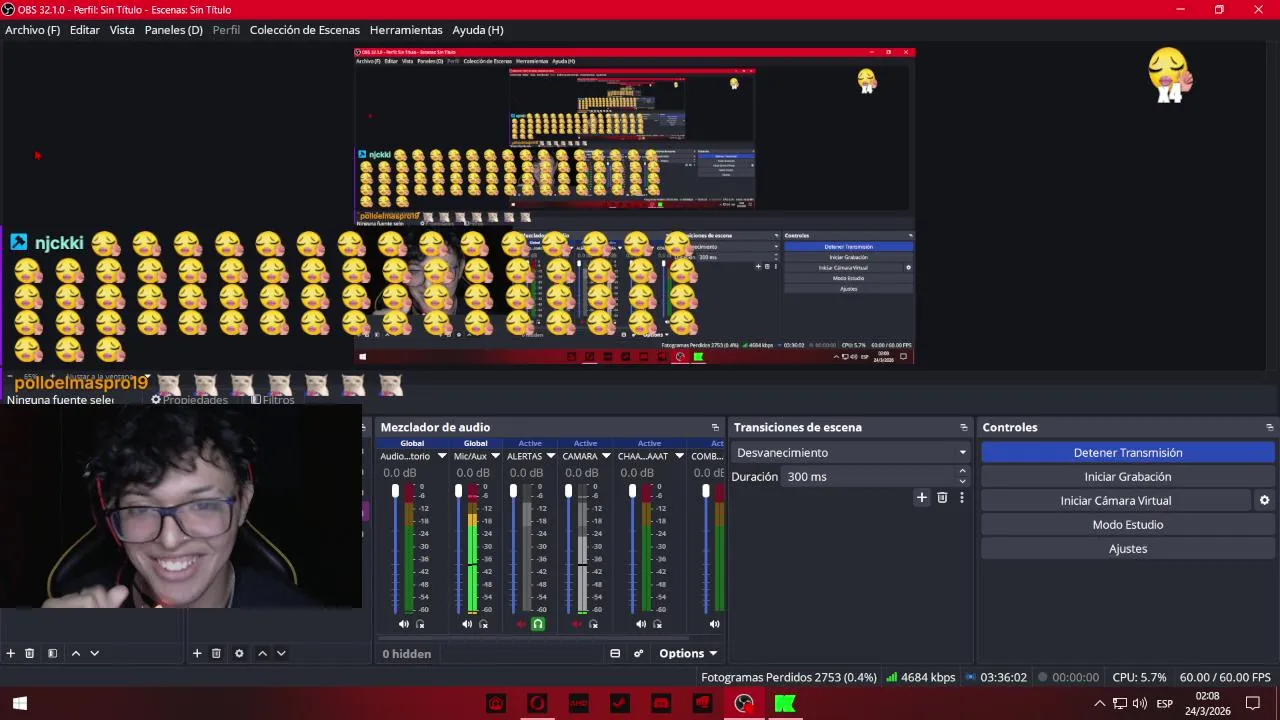Open the green K app taskbar icon

(x=785, y=703)
